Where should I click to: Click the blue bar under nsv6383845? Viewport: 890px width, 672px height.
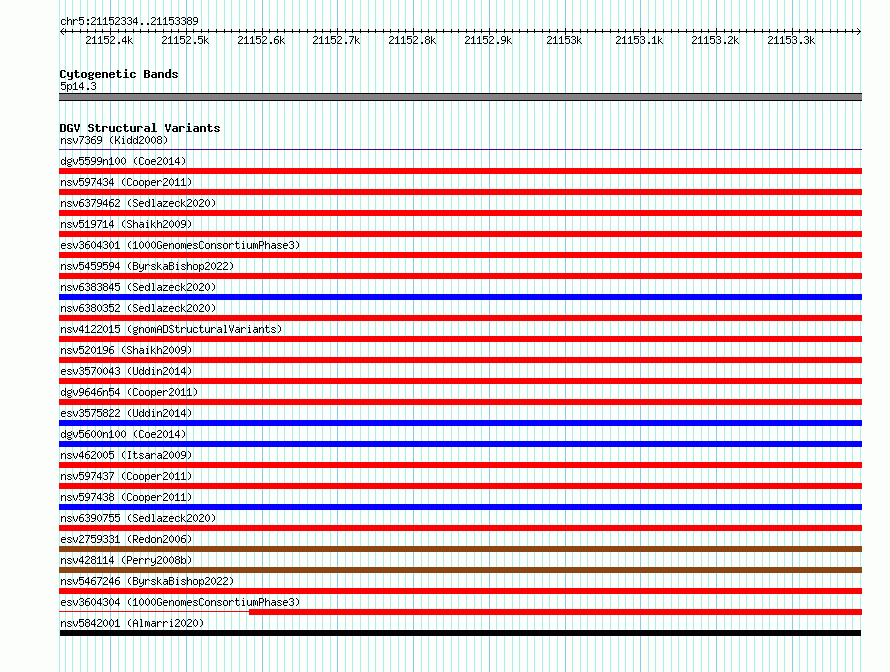pyautogui.click(x=460, y=297)
